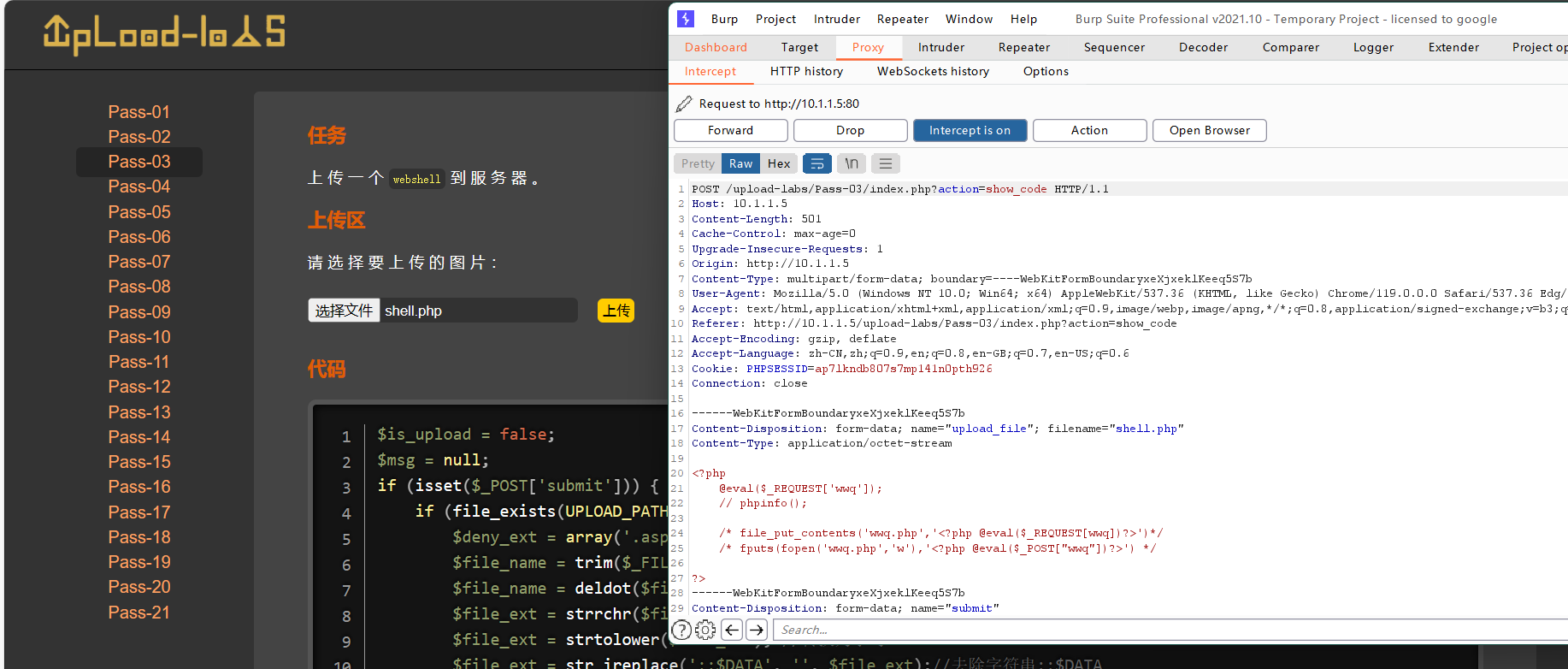Click the Drop button
This screenshot has width=1568, height=669.
click(x=850, y=130)
